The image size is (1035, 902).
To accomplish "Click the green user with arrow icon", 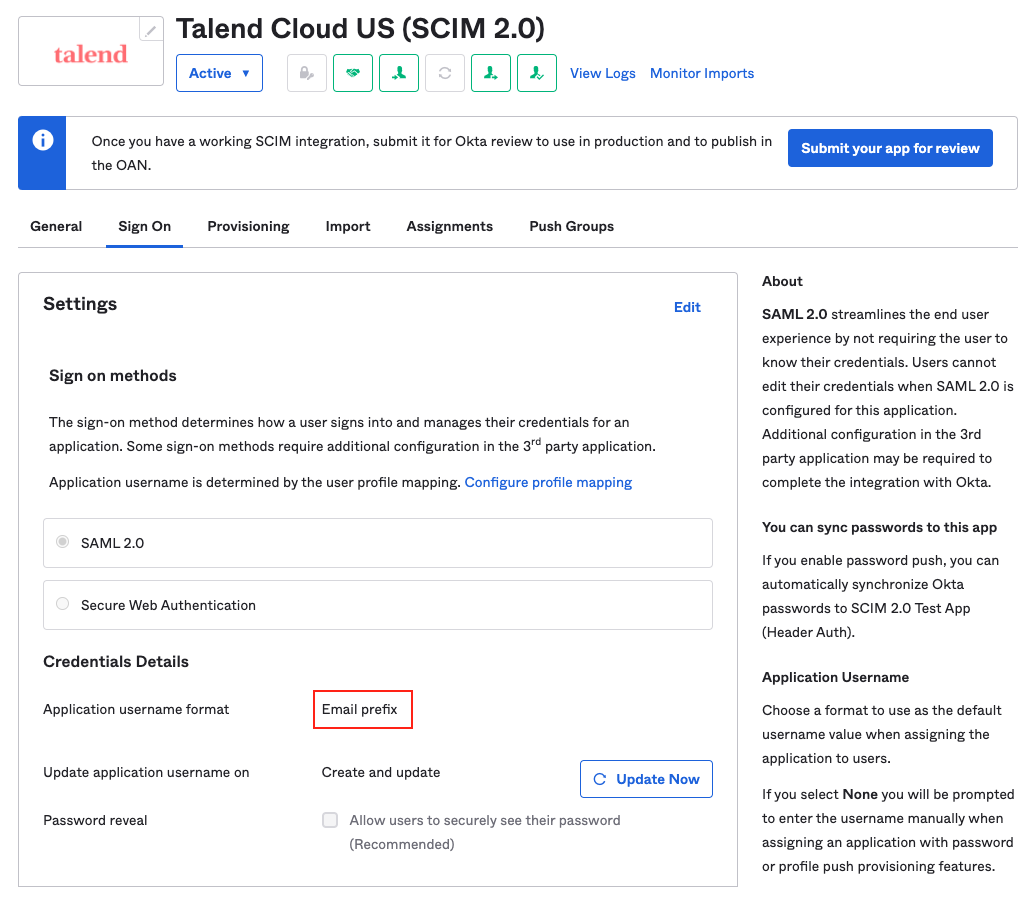I will point(491,73).
